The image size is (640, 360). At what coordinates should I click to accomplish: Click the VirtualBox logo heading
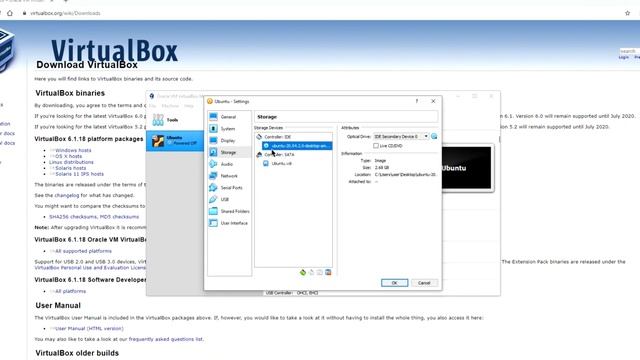[x=114, y=50]
